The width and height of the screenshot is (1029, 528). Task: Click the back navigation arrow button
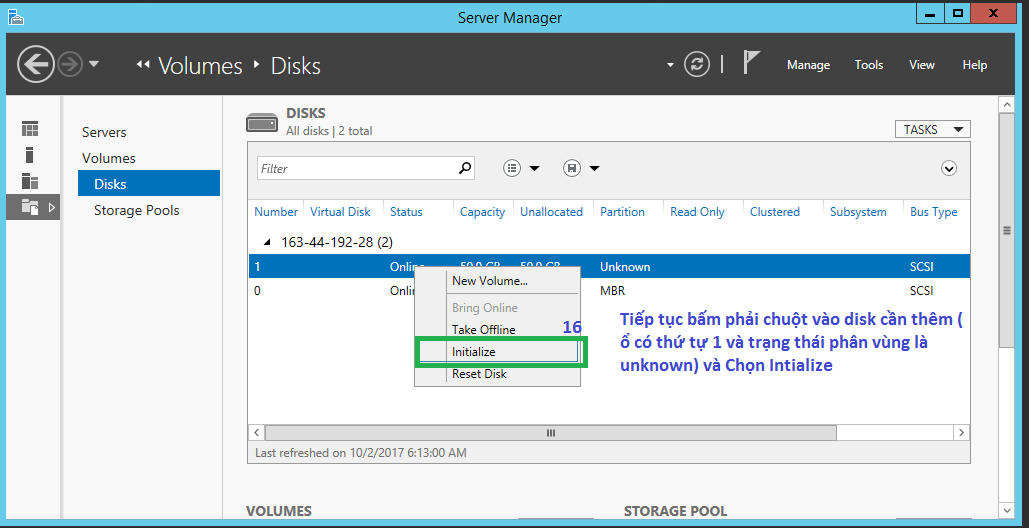tap(36, 65)
